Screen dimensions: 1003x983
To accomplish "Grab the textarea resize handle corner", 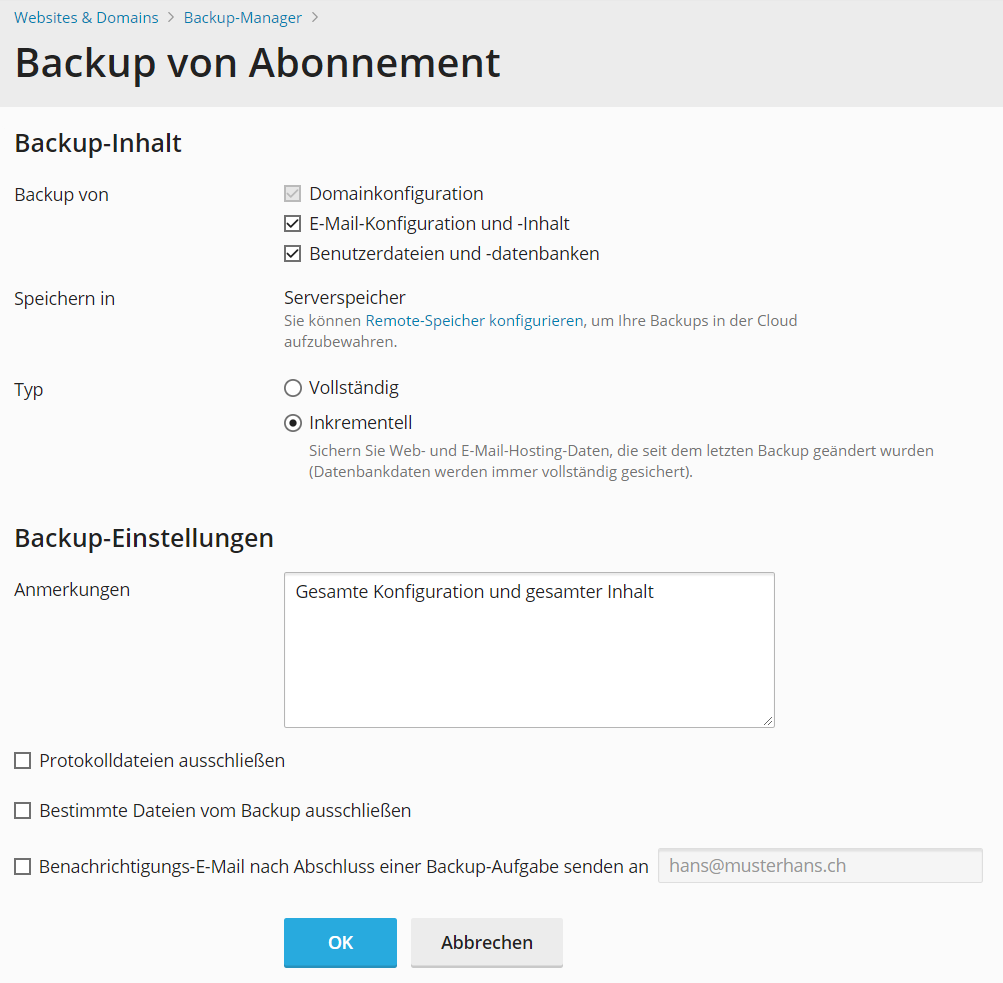I will pyautogui.click(x=768, y=720).
